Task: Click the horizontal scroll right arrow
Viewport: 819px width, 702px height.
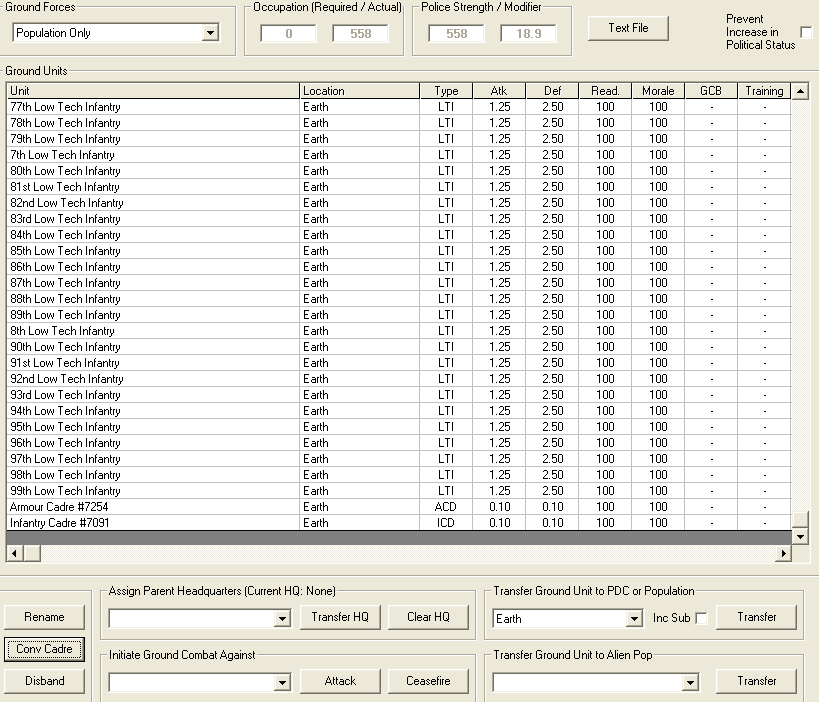Action: (783, 553)
